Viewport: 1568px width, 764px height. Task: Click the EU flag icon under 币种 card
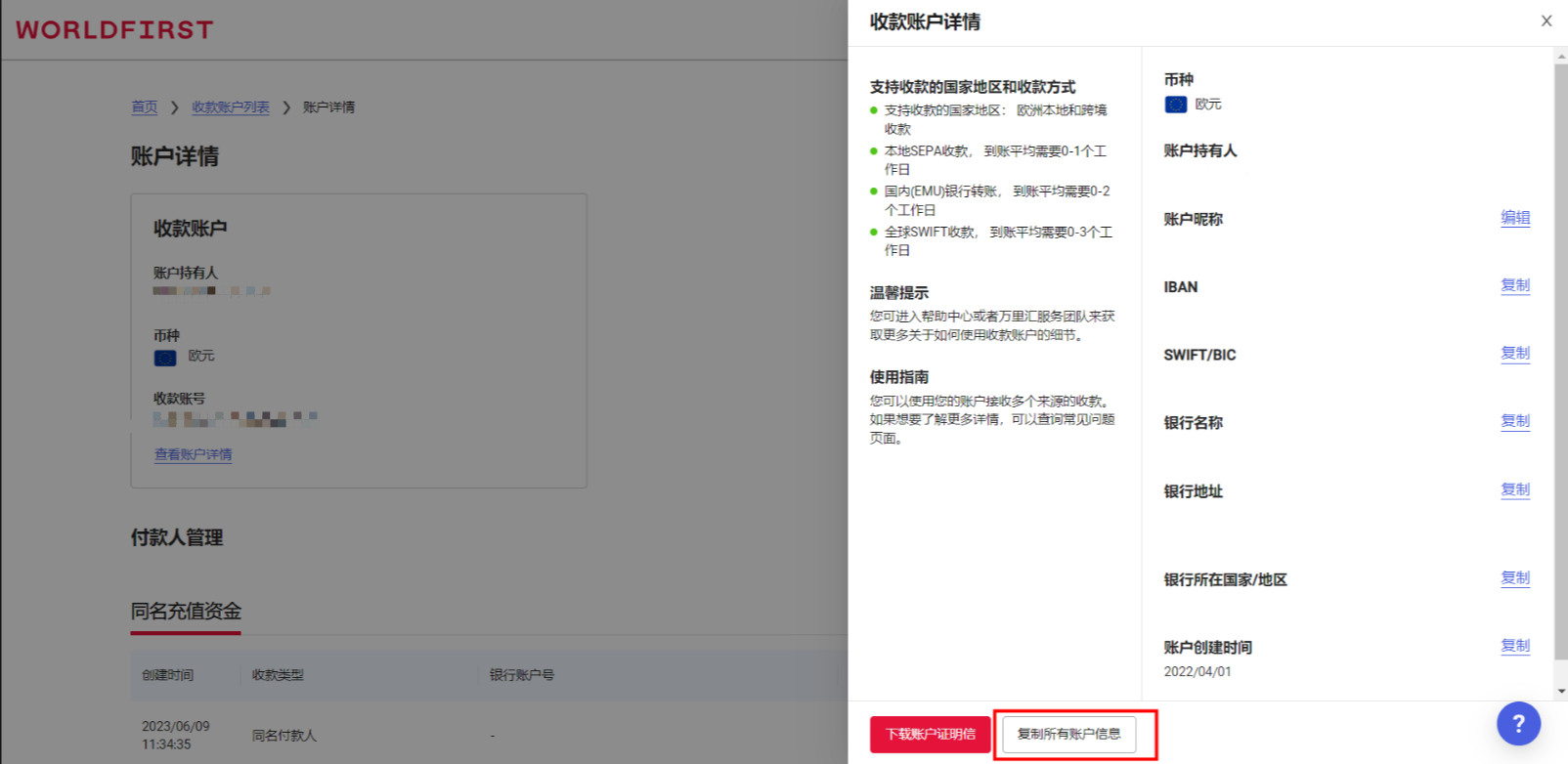click(x=165, y=358)
